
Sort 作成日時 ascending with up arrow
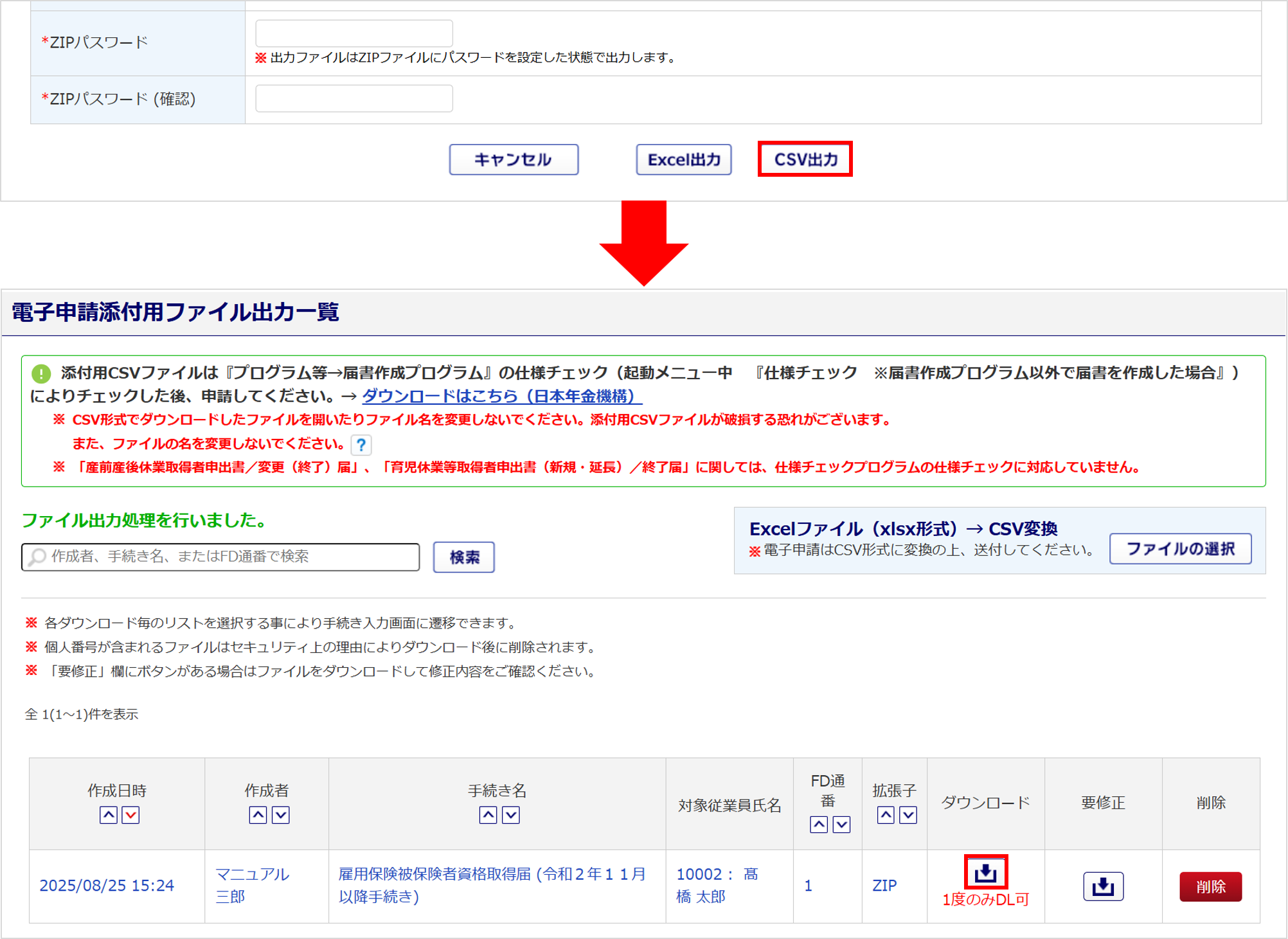tap(109, 815)
